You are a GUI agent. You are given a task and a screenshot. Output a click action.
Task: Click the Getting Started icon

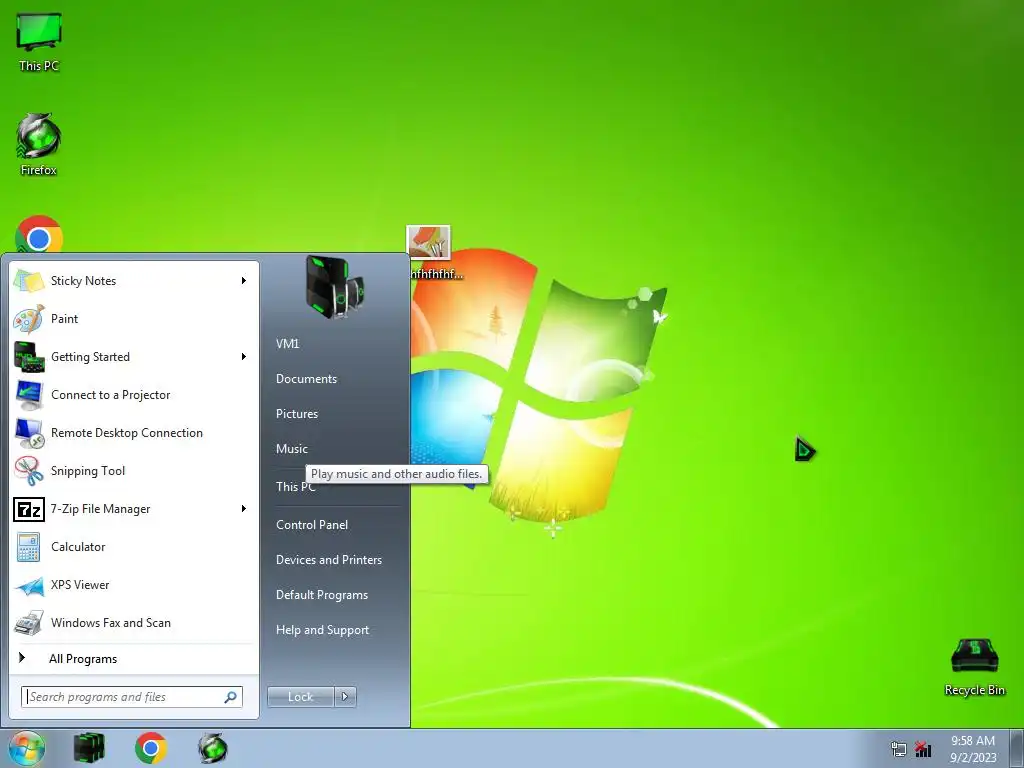click(x=29, y=357)
